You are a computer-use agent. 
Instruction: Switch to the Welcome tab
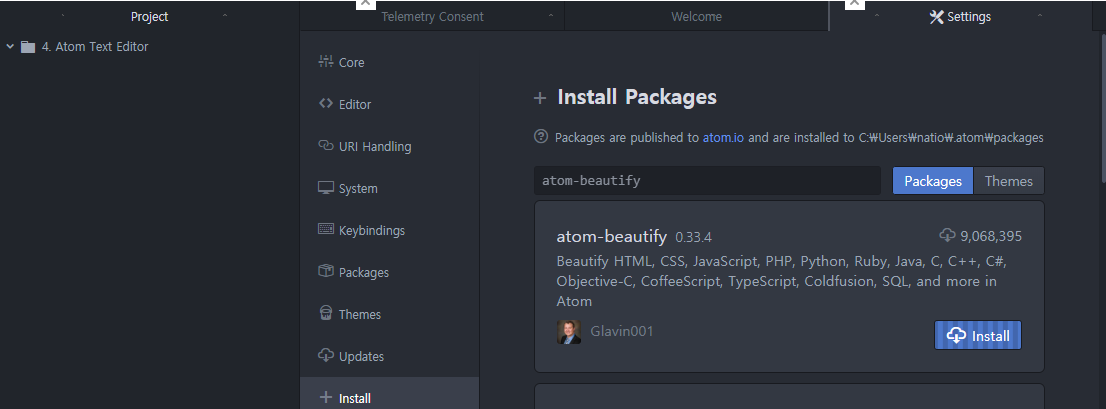[x=696, y=16]
